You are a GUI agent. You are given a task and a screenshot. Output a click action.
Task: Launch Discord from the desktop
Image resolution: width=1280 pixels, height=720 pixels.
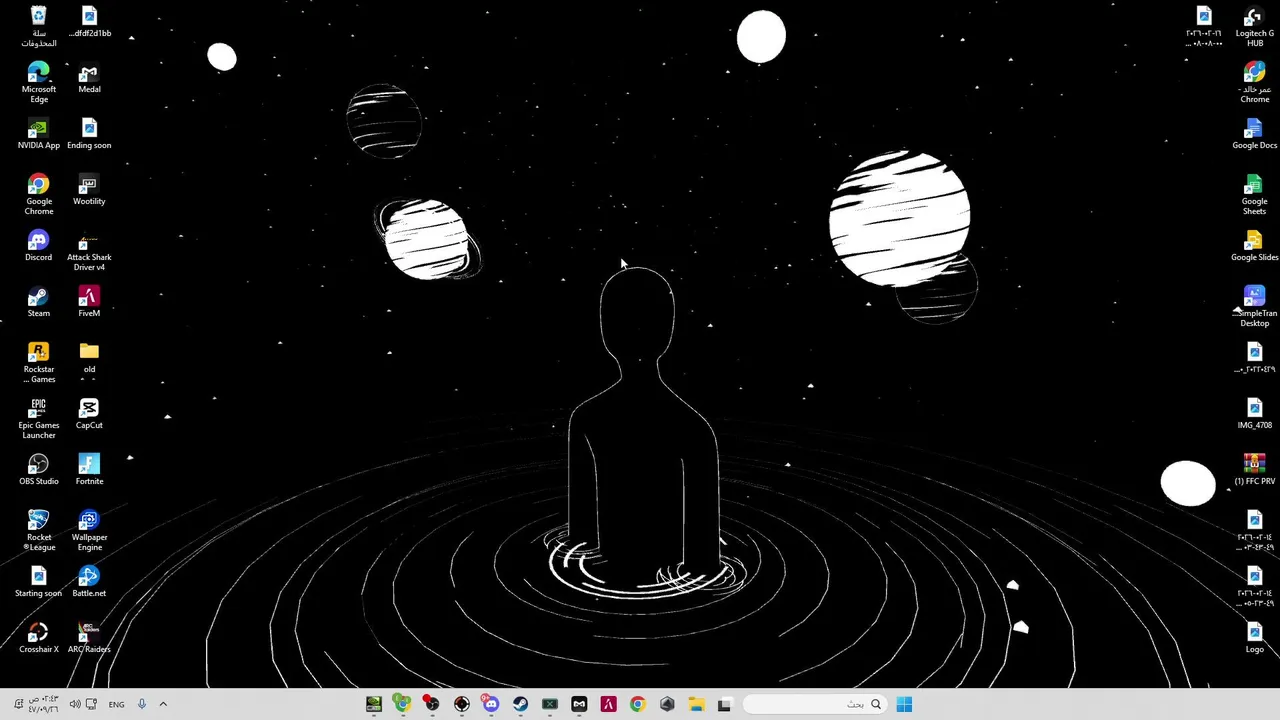38,245
